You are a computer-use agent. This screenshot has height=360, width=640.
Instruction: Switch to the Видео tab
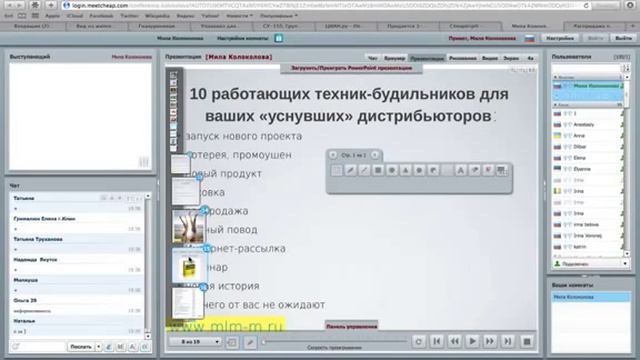pos(490,58)
